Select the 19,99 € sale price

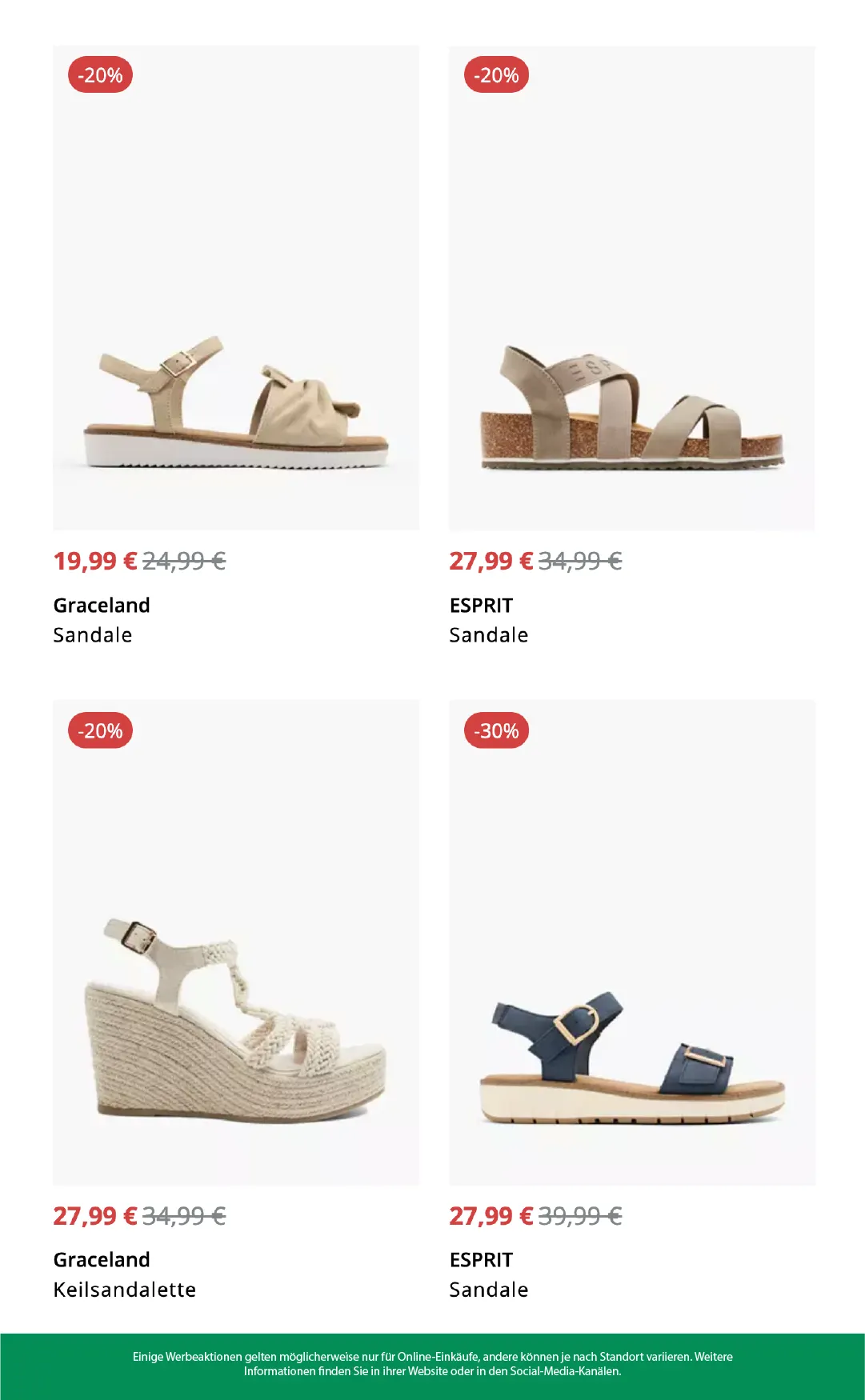(95, 561)
